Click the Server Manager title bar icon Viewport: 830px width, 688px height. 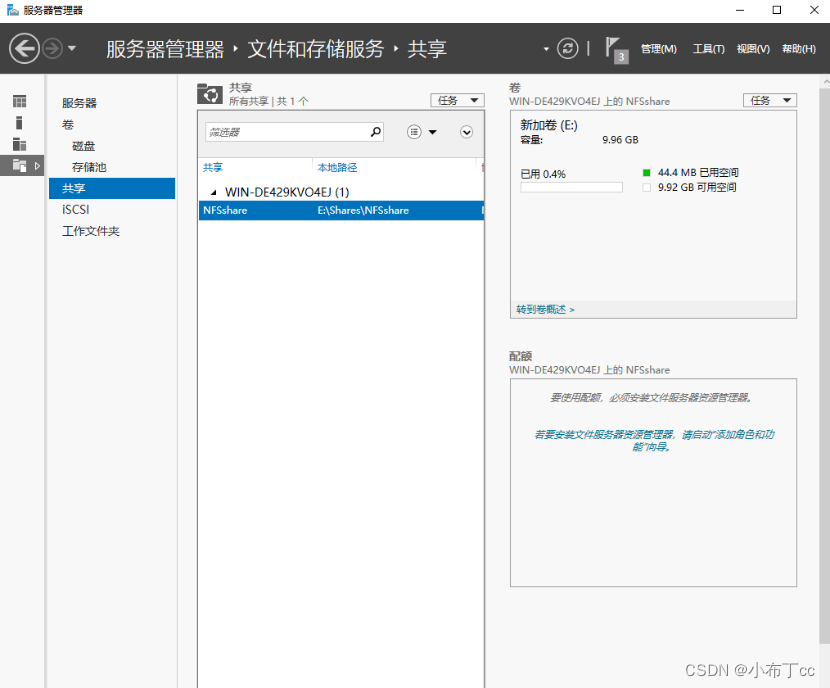tap(13, 10)
